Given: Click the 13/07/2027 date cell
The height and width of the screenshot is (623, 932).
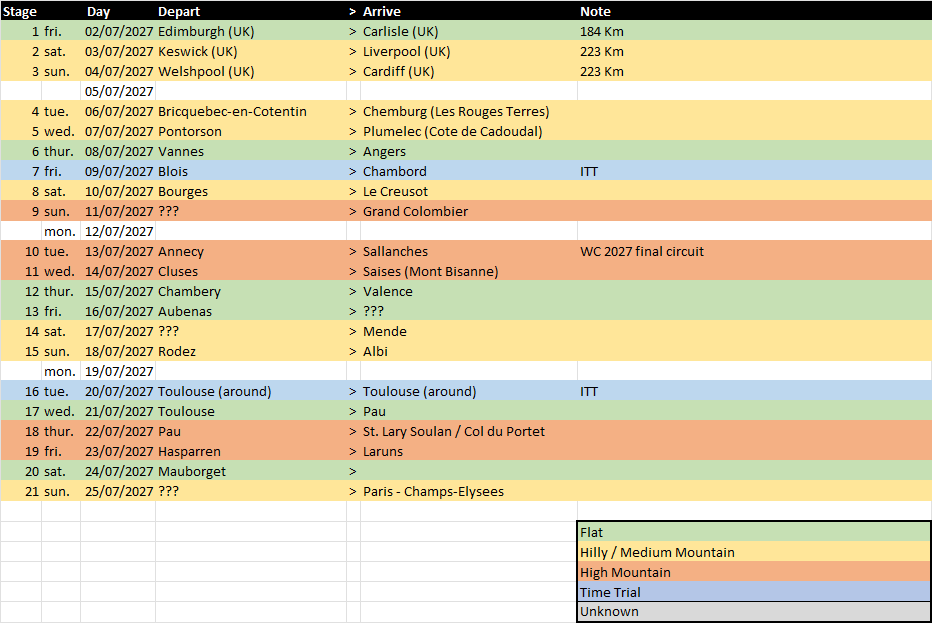Looking at the screenshot, I should [x=118, y=251].
